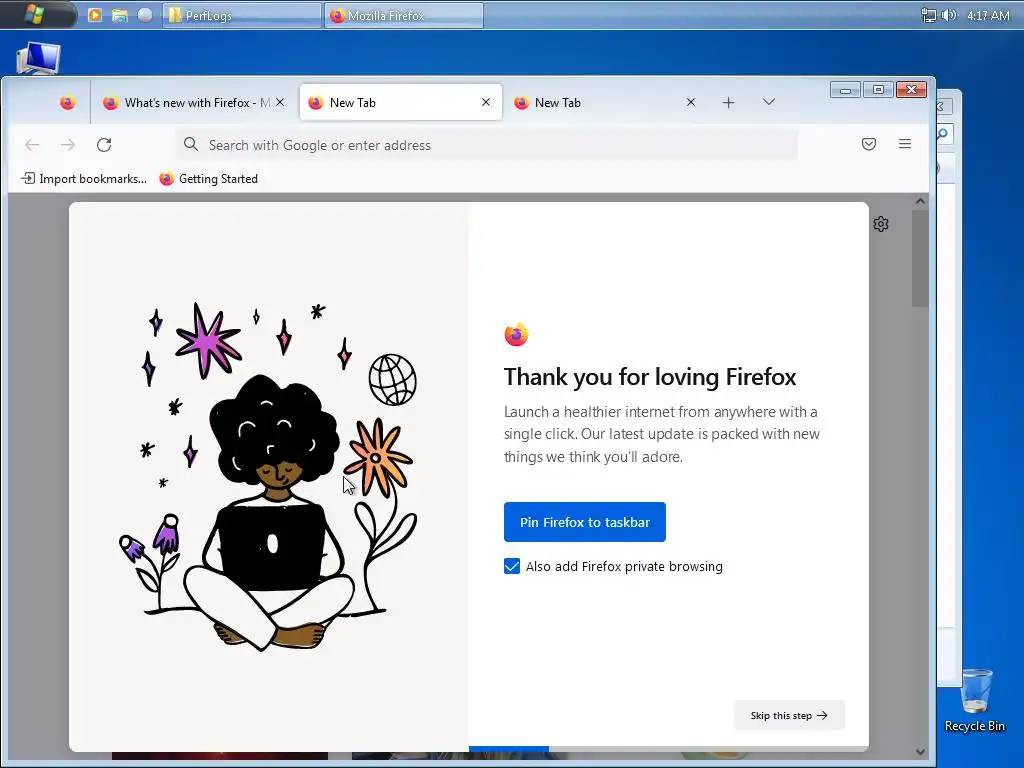The width and height of the screenshot is (1024, 768).
Task: Open Save to Pocket icon
Action: point(869,144)
